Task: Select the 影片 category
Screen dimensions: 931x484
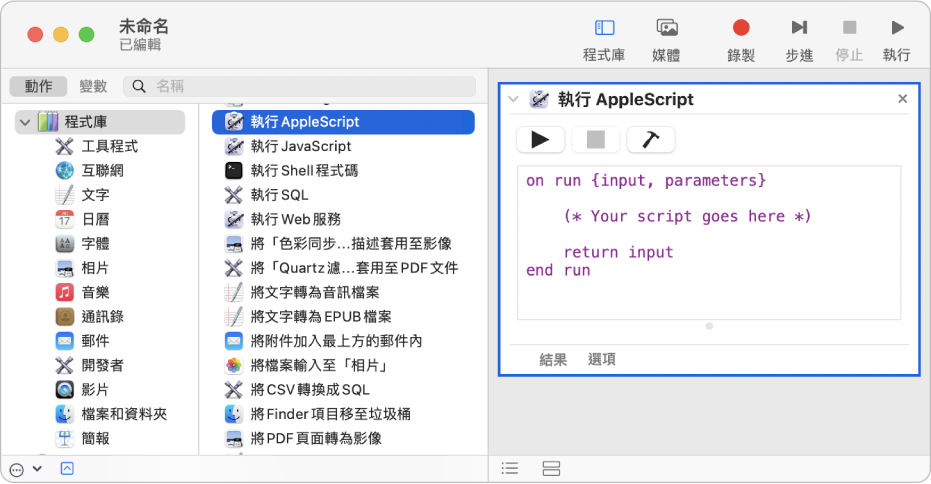Action: (x=83, y=390)
